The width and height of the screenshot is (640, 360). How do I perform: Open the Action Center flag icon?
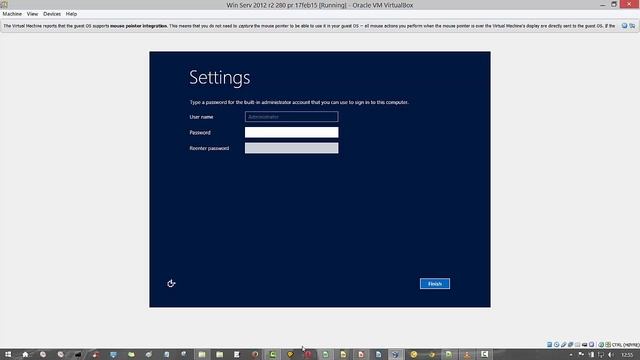click(581, 354)
